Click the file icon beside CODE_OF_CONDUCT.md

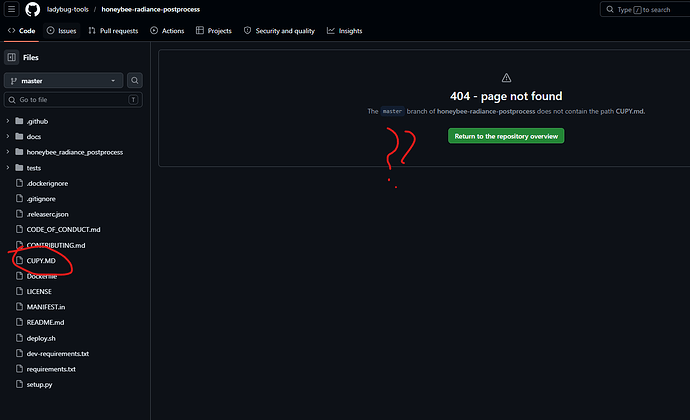point(19,229)
